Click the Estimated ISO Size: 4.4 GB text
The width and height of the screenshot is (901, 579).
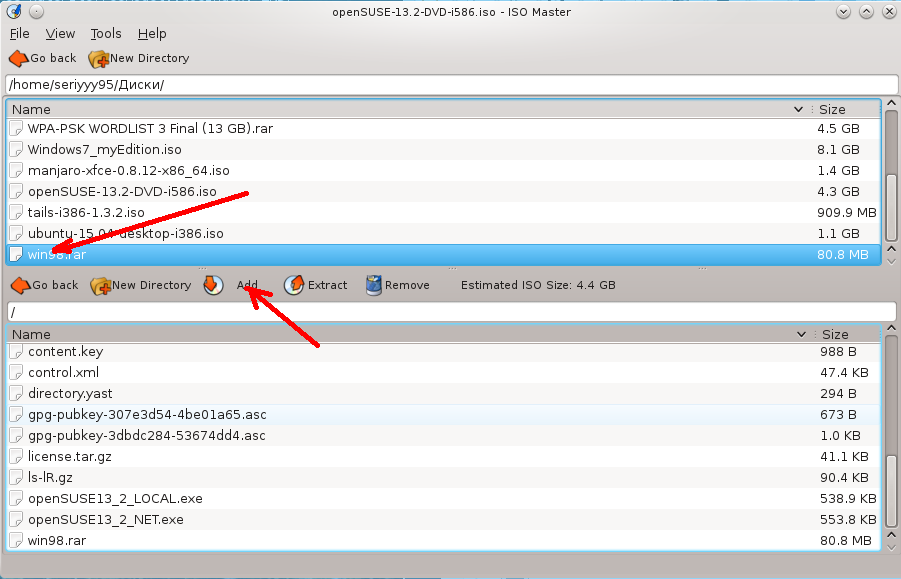click(x=538, y=285)
